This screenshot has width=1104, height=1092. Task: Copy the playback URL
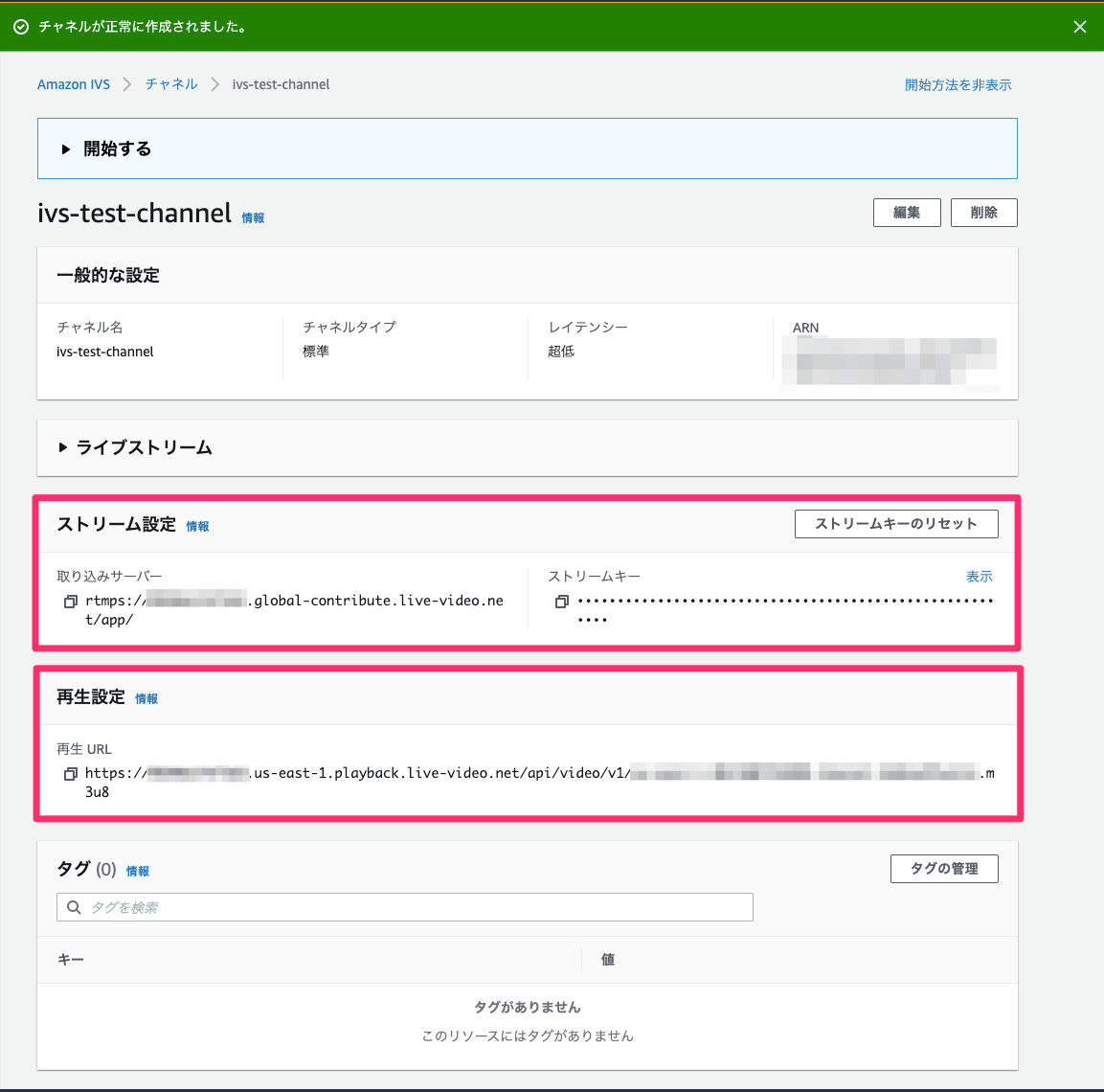[71, 774]
